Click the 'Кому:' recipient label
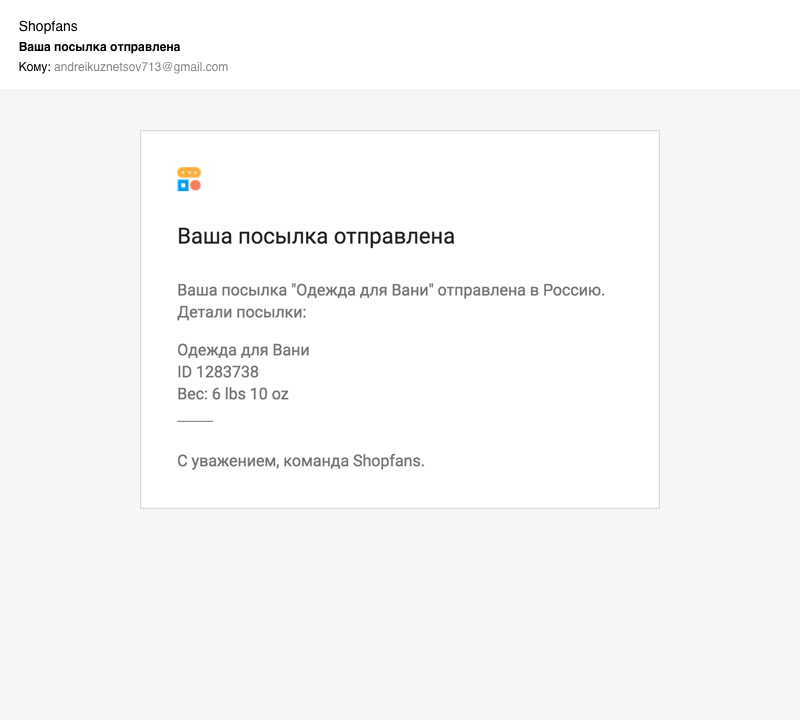800x720 pixels. (x=34, y=67)
